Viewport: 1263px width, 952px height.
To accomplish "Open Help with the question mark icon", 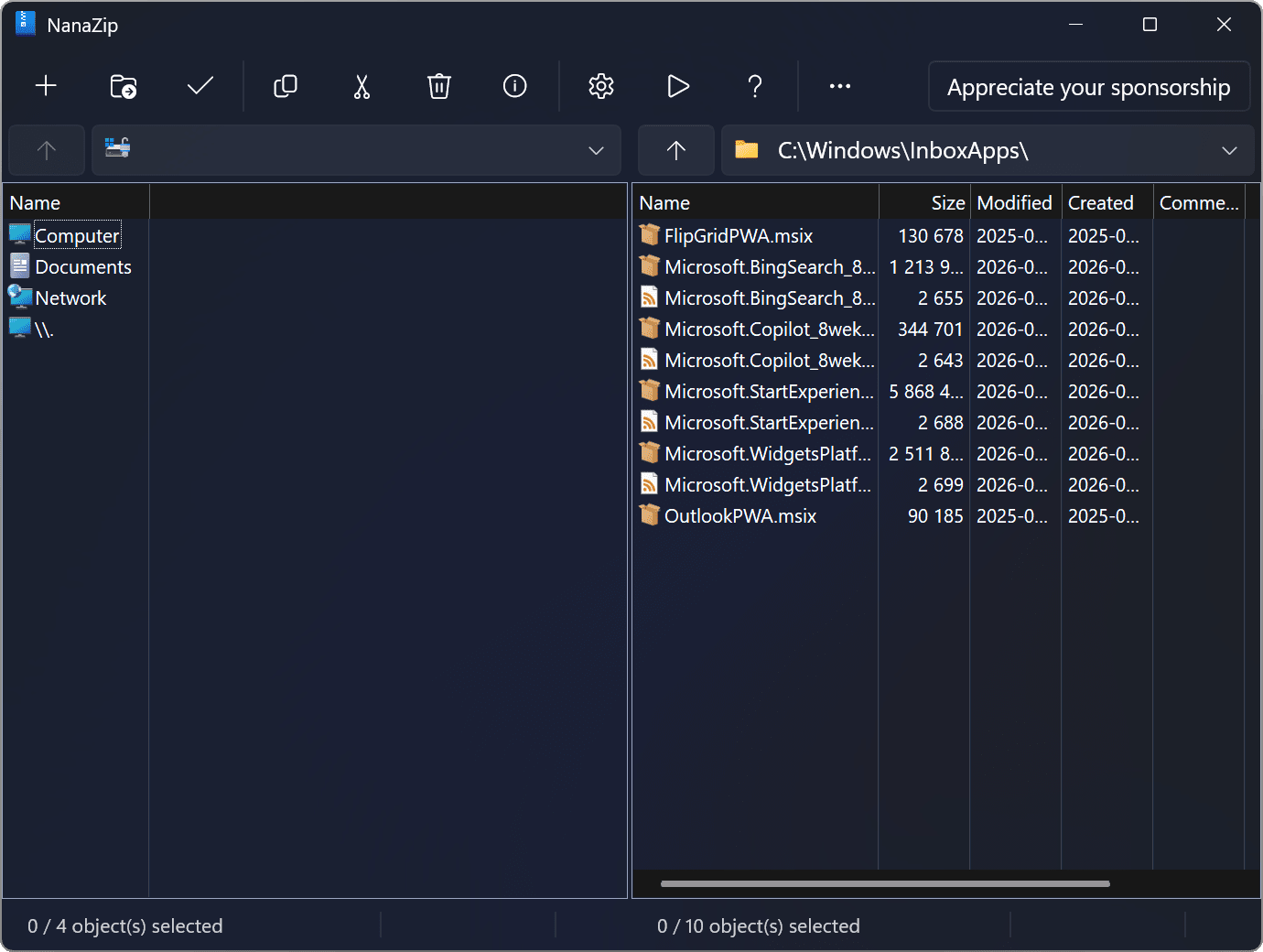I will click(x=755, y=86).
